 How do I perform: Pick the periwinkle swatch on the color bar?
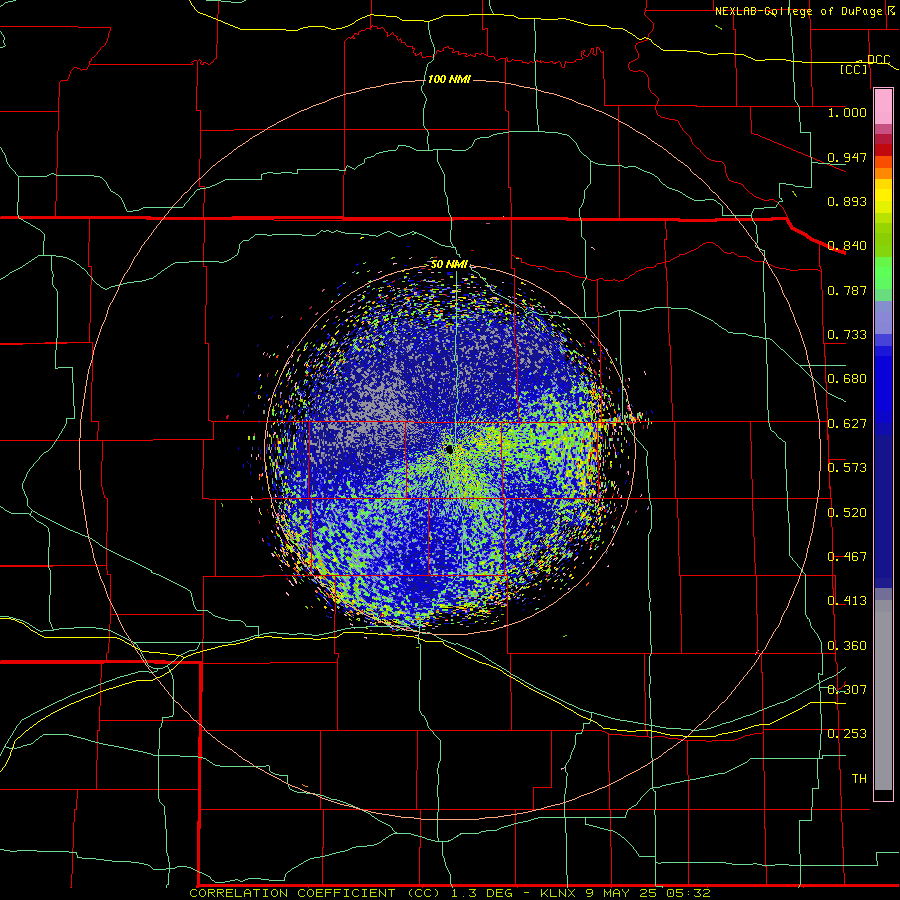pyautogui.click(x=883, y=317)
